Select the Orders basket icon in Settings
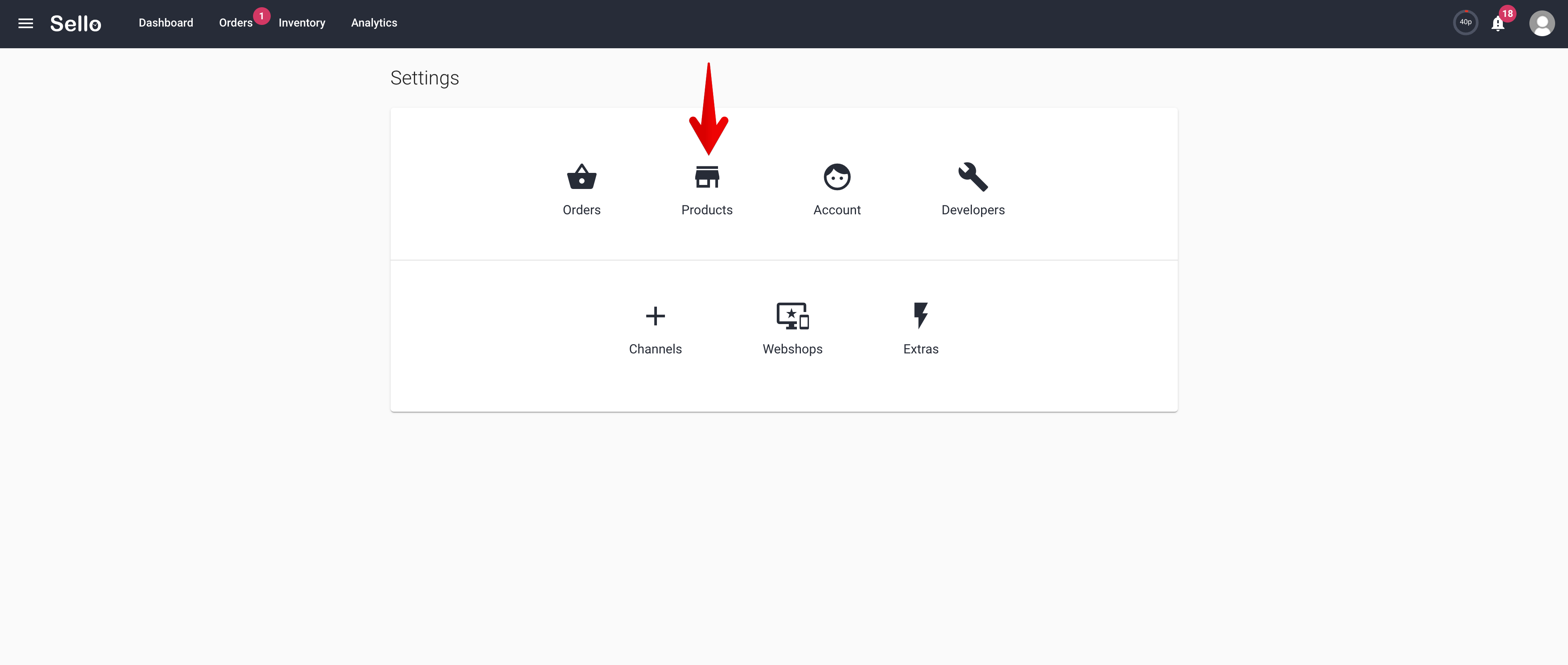Viewport: 1568px width, 665px height. point(581,177)
